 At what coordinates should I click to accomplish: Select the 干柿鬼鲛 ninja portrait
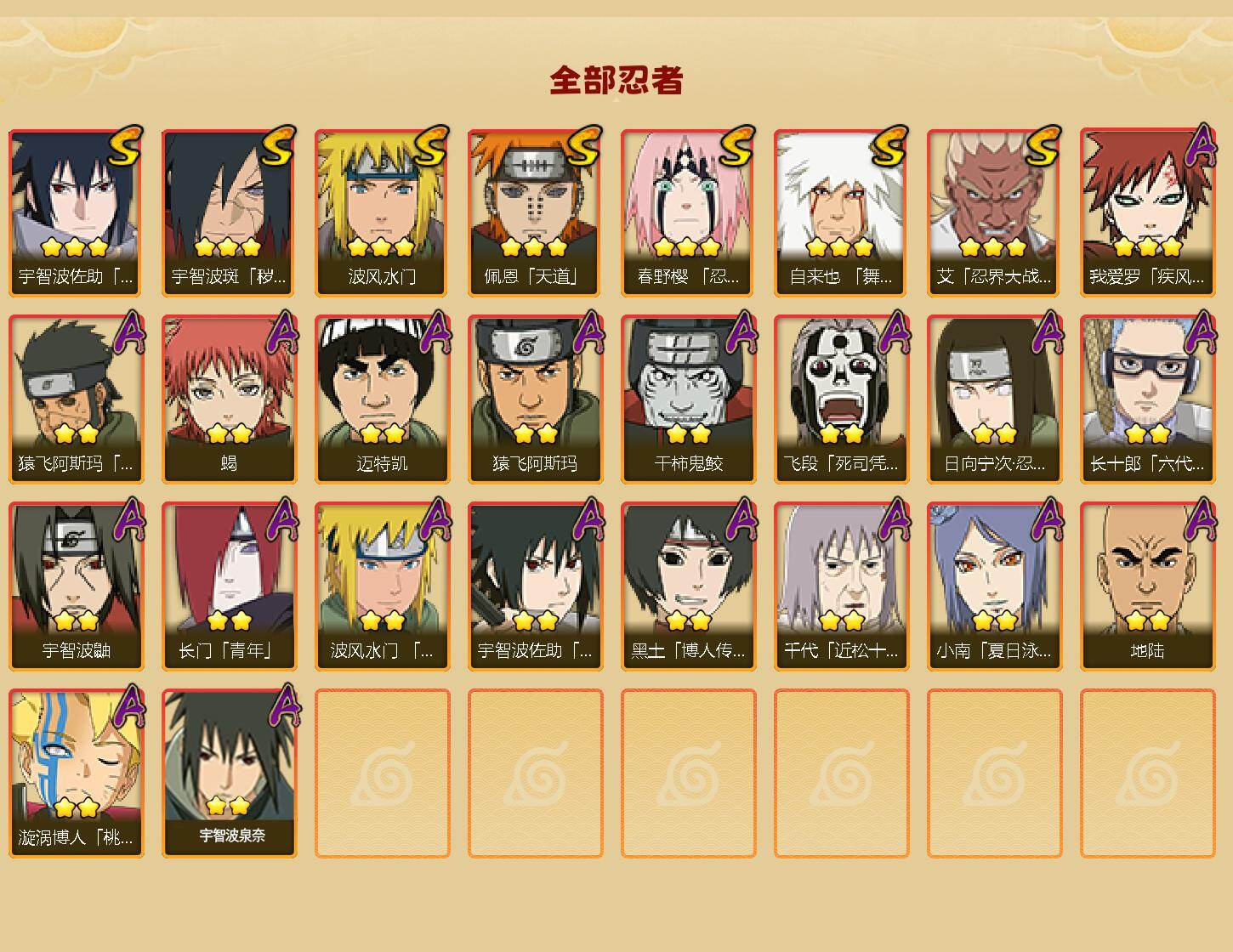pyautogui.click(x=688, y=399)
